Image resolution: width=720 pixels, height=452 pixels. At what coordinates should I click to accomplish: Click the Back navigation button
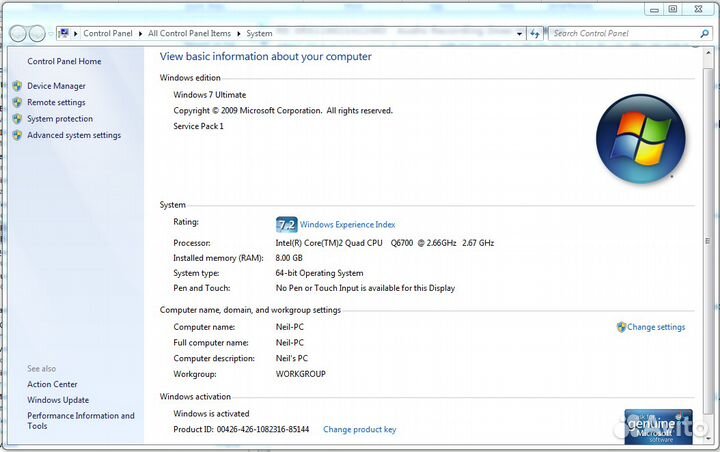[x=18, y=34]
